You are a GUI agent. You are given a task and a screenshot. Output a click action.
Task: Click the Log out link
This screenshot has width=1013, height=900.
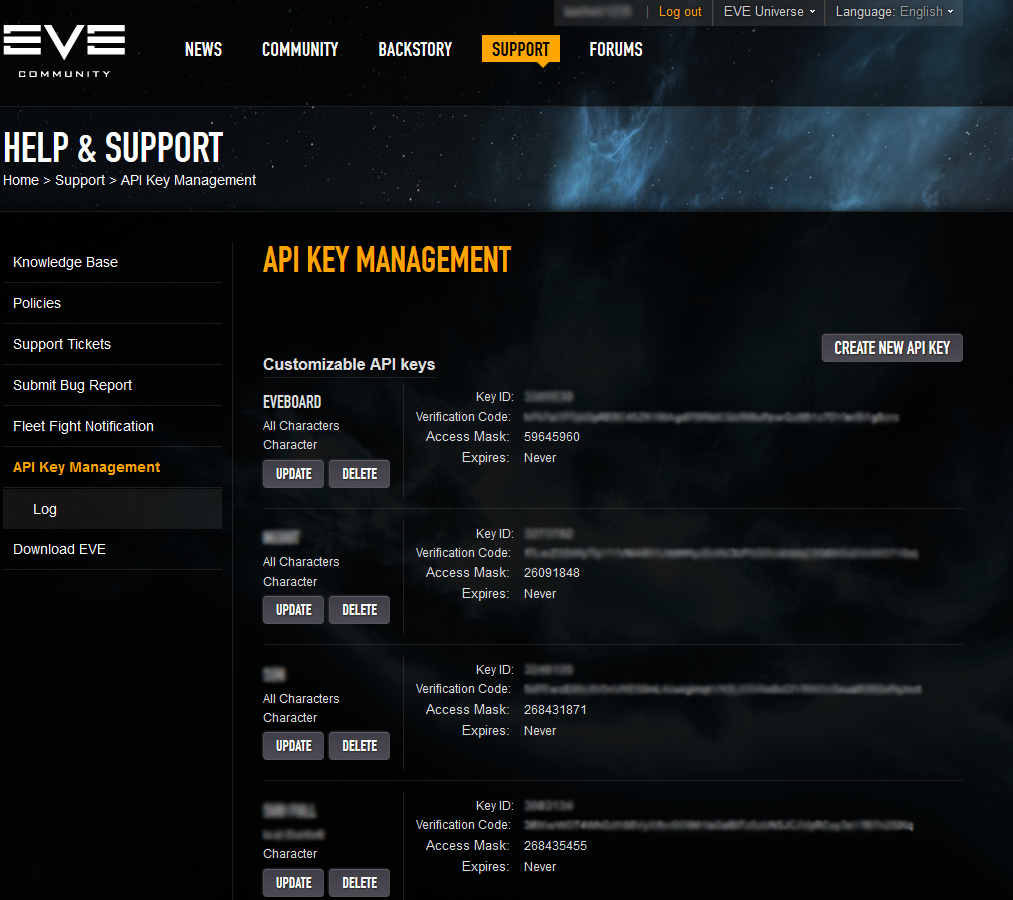click(x=680, y=12)
